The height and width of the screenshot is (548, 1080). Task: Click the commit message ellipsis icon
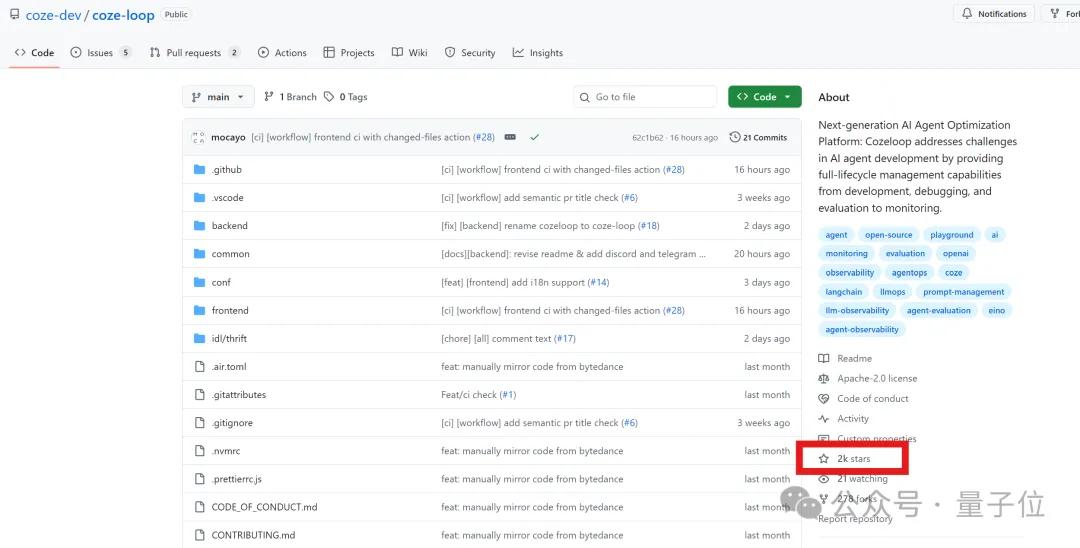(x=510, y=137)
